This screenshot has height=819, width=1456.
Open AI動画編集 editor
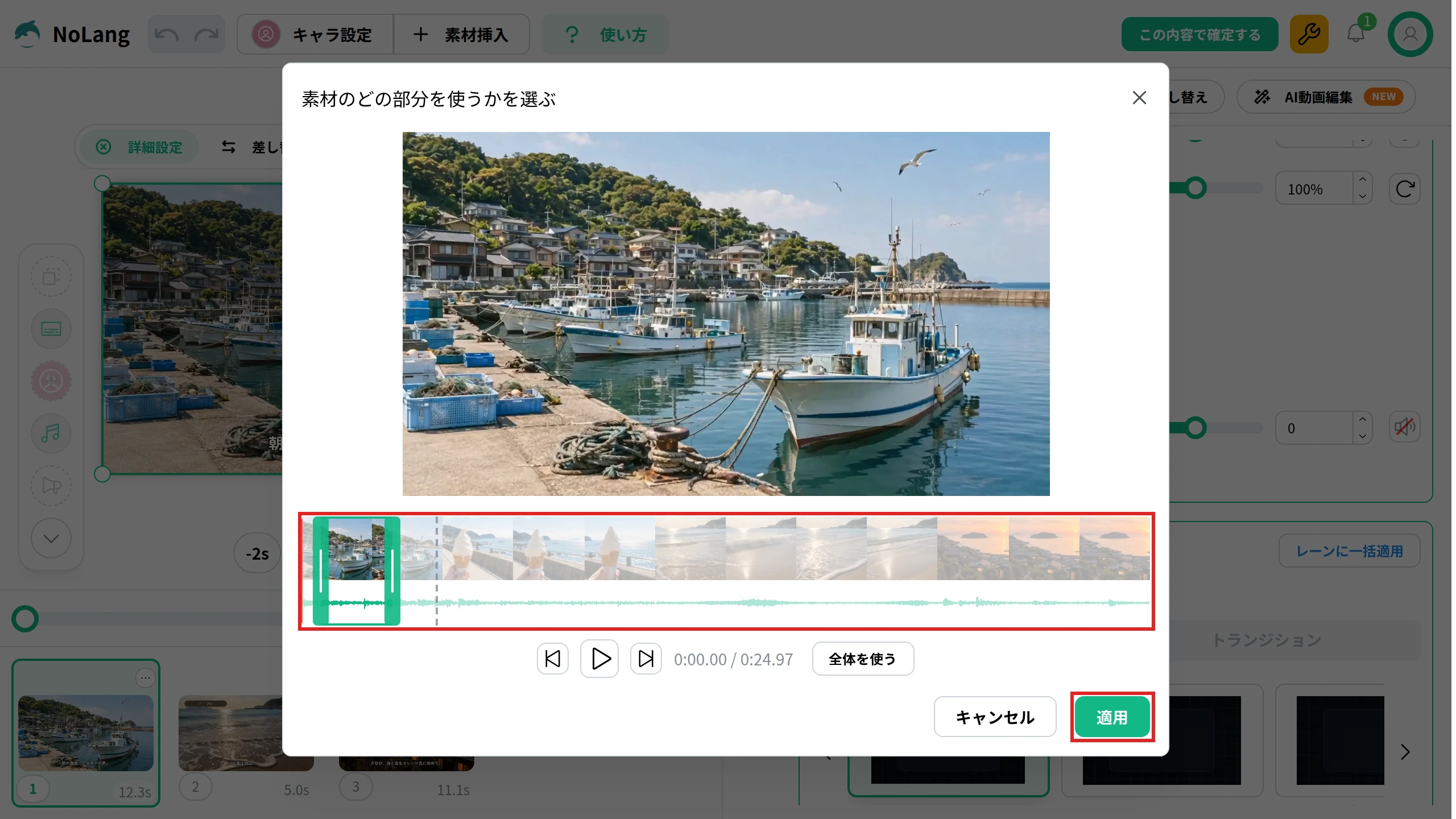(x=1326, y=97)
